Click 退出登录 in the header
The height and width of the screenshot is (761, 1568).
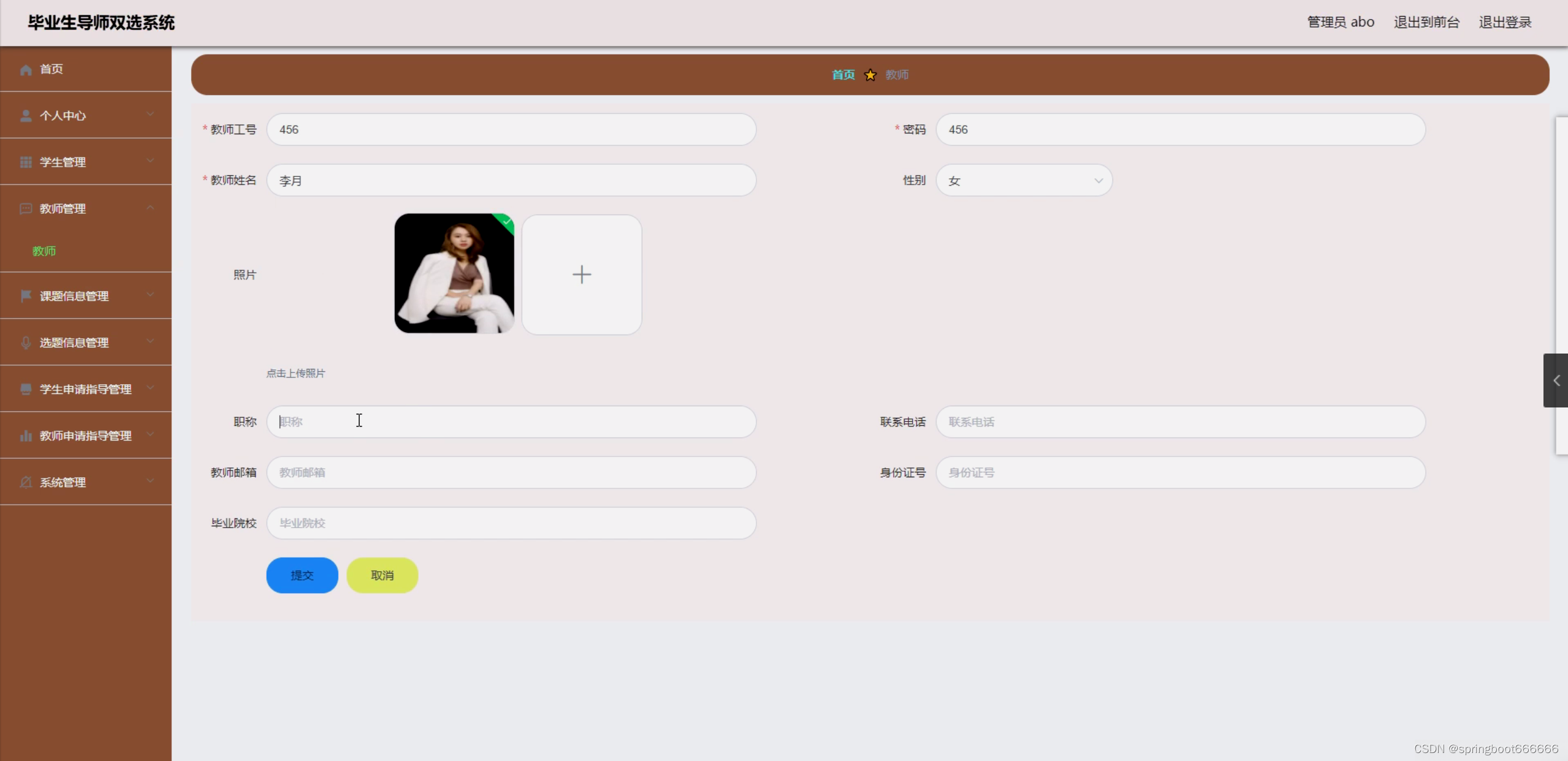tap(1505, 23)
